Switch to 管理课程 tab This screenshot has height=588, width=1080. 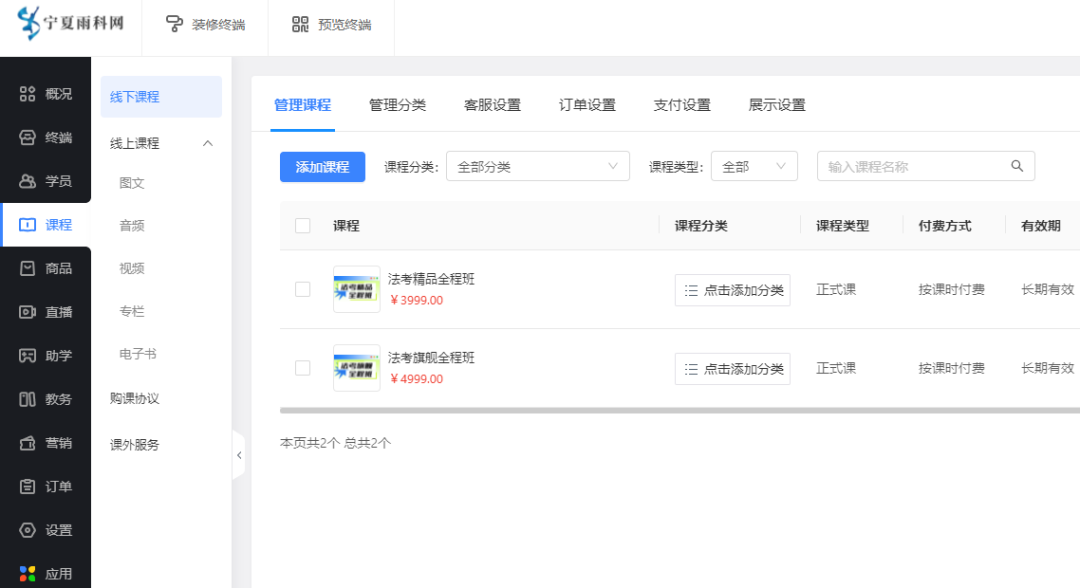pos(302,105)
